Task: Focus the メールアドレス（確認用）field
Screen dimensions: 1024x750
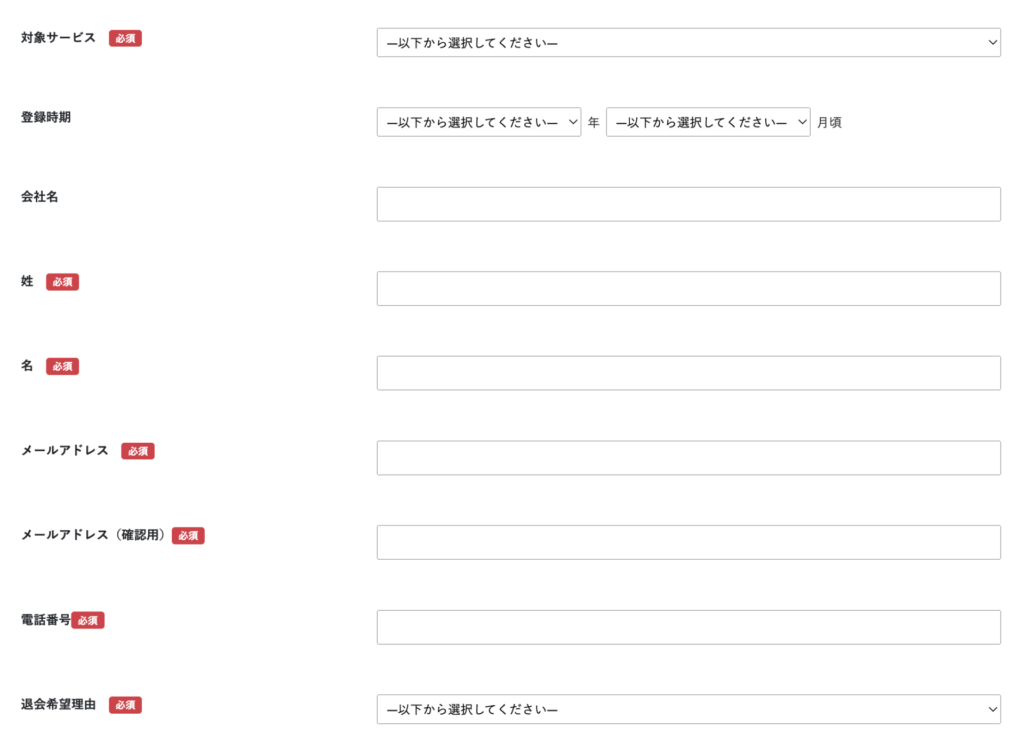Action: click(688, 542)
